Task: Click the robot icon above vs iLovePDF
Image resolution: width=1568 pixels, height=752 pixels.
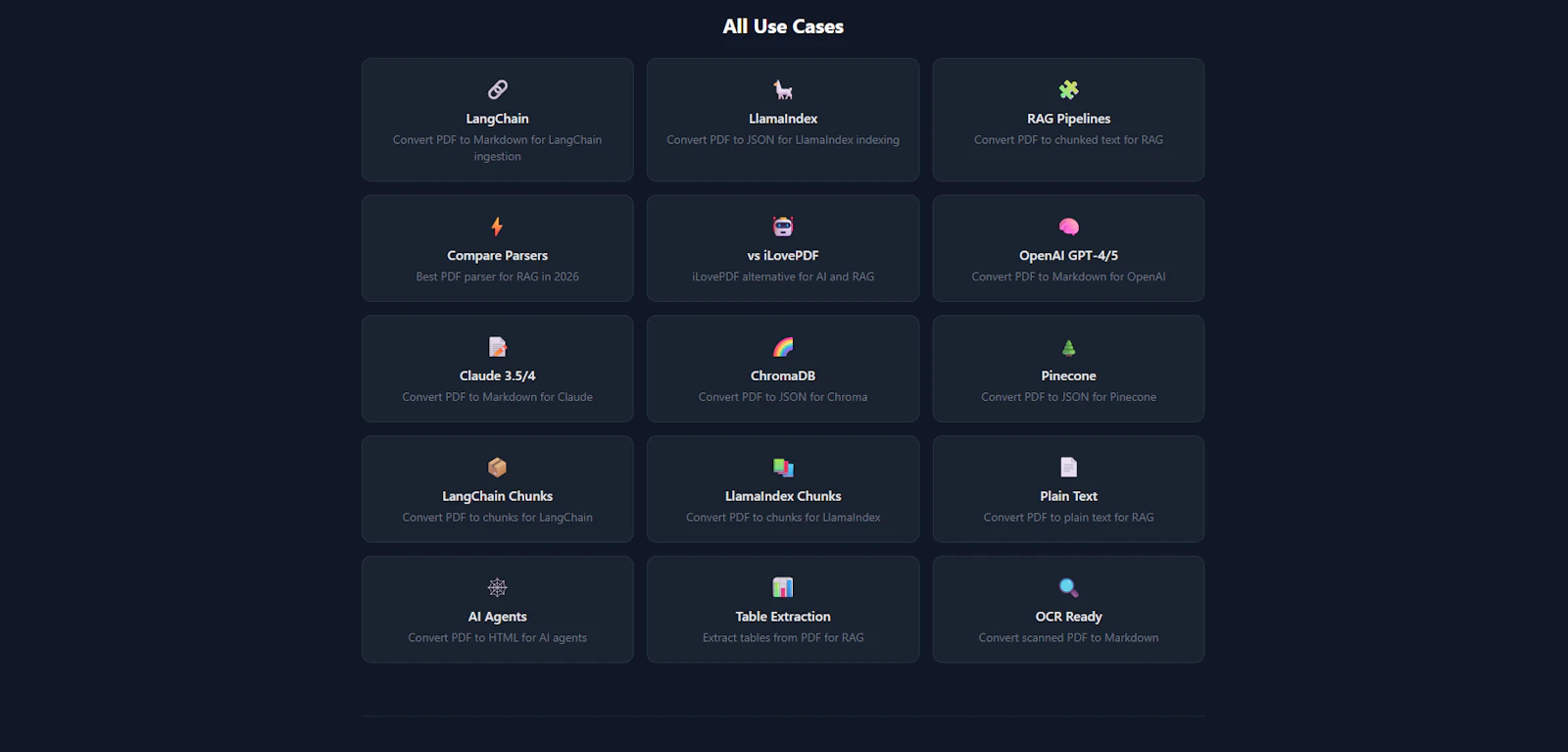Action: click(x=783, y=226)
